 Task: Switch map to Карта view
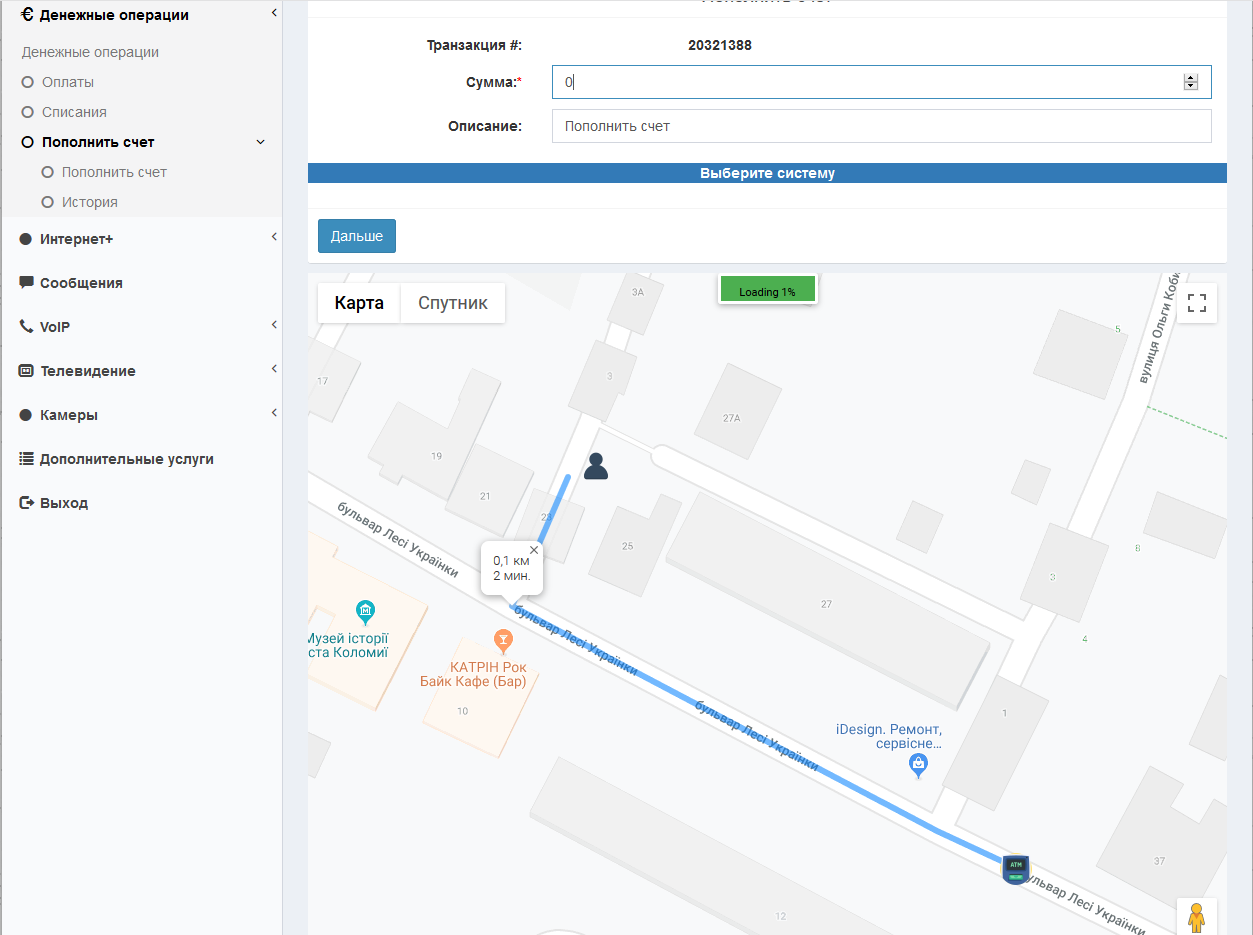(x=359, y=303)
